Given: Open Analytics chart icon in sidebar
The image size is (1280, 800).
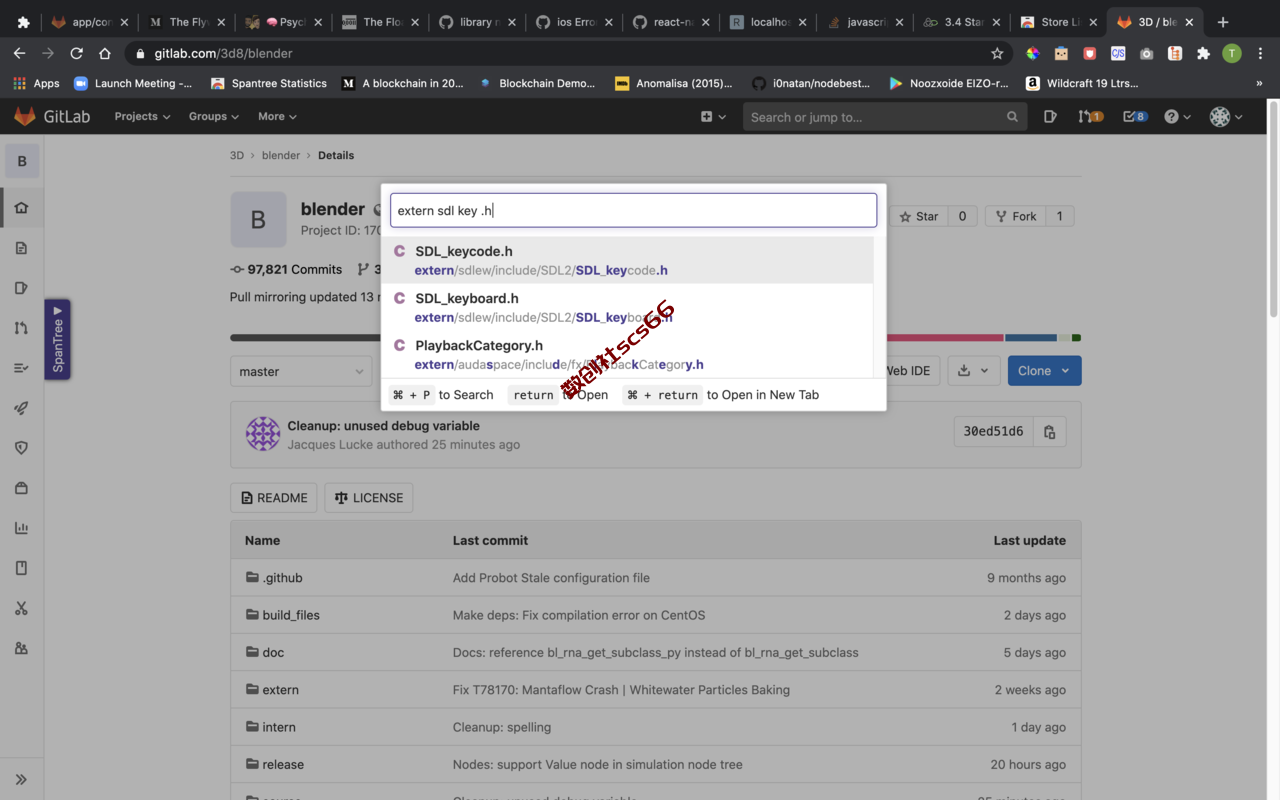Looking at the screenshot, I should pyautogui.click(x=21, y=528).
